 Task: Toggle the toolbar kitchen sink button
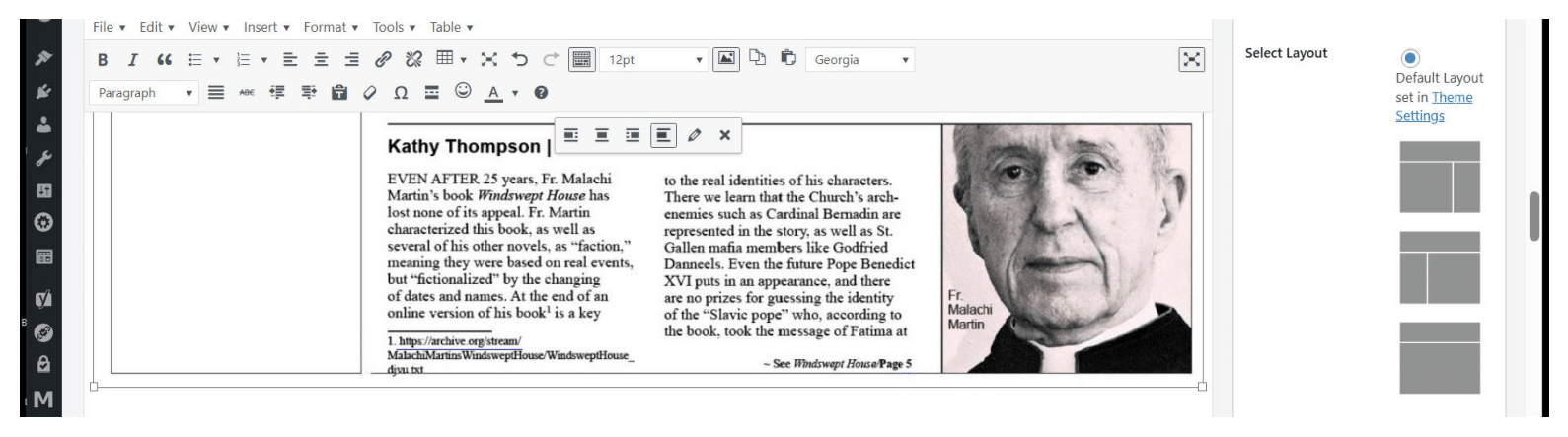(581, 60)
